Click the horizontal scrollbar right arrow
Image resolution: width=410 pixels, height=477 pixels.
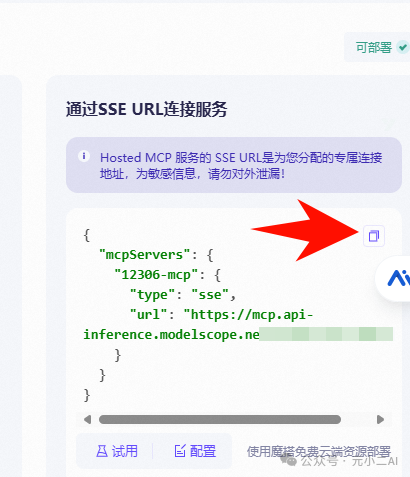[x=380, y=419]
